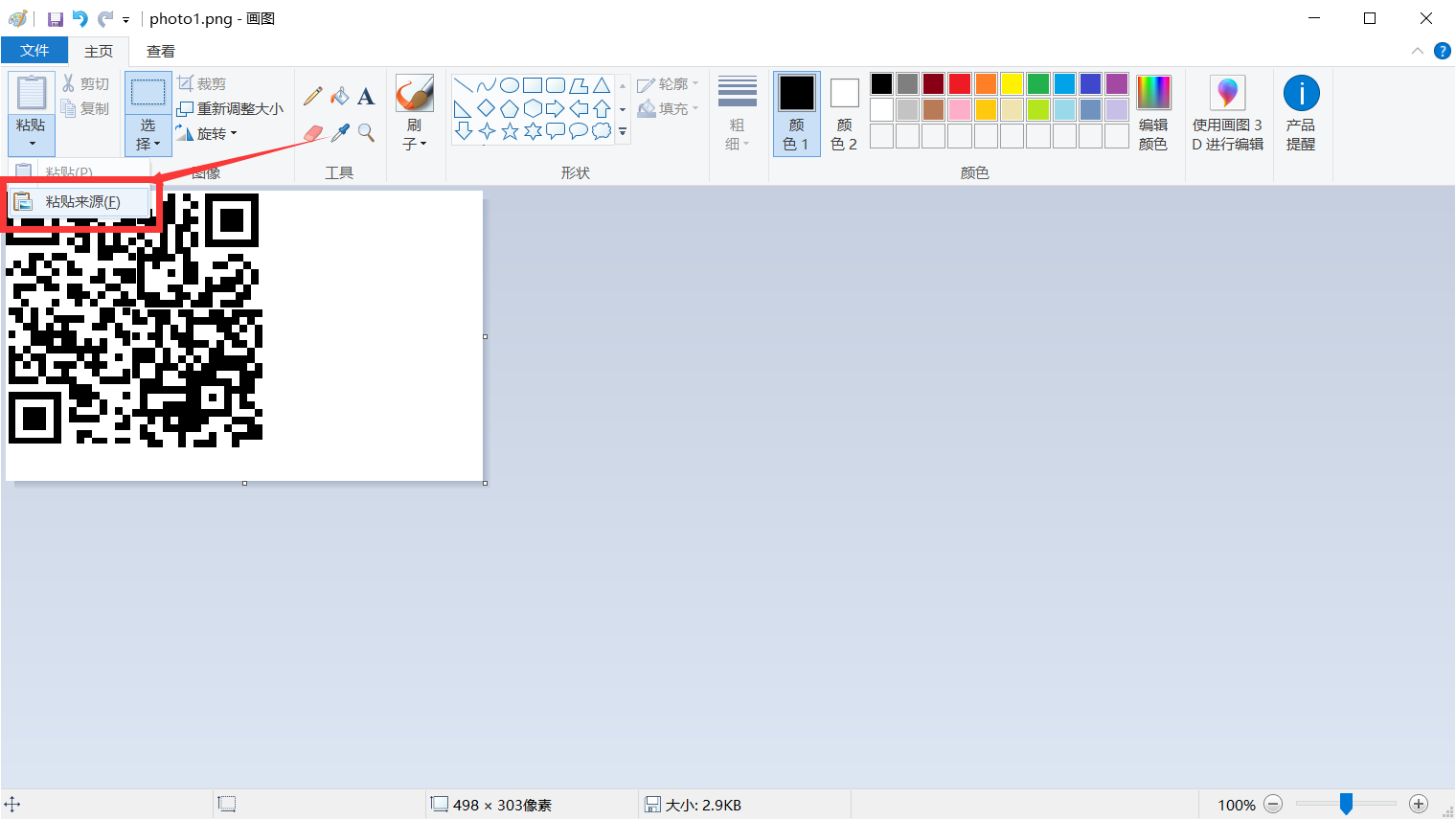Select the Color picker eyedropper tool
1456x820 pixels.
[340, 133]
